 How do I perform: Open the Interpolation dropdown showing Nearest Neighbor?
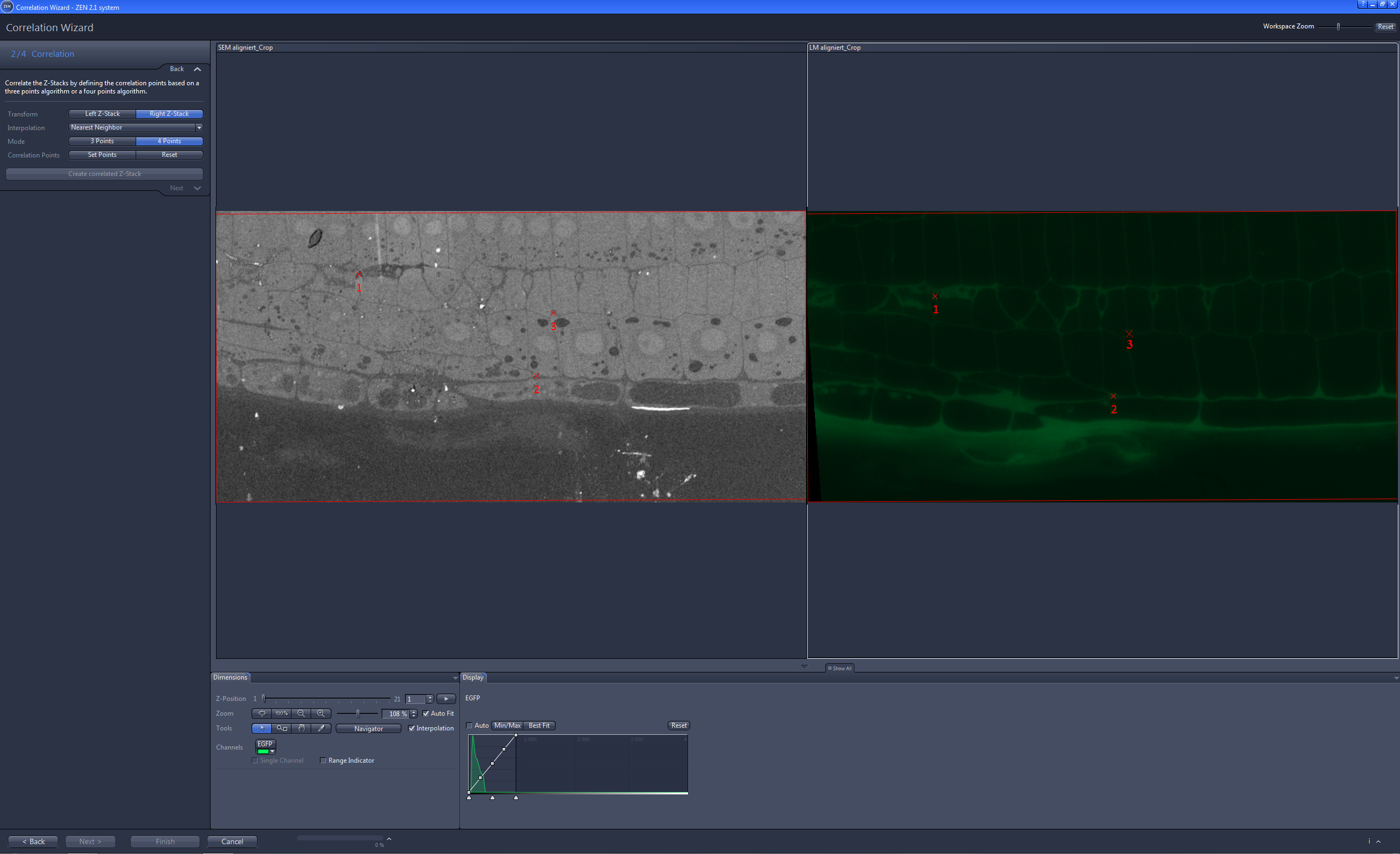click(x=199, y=127)
